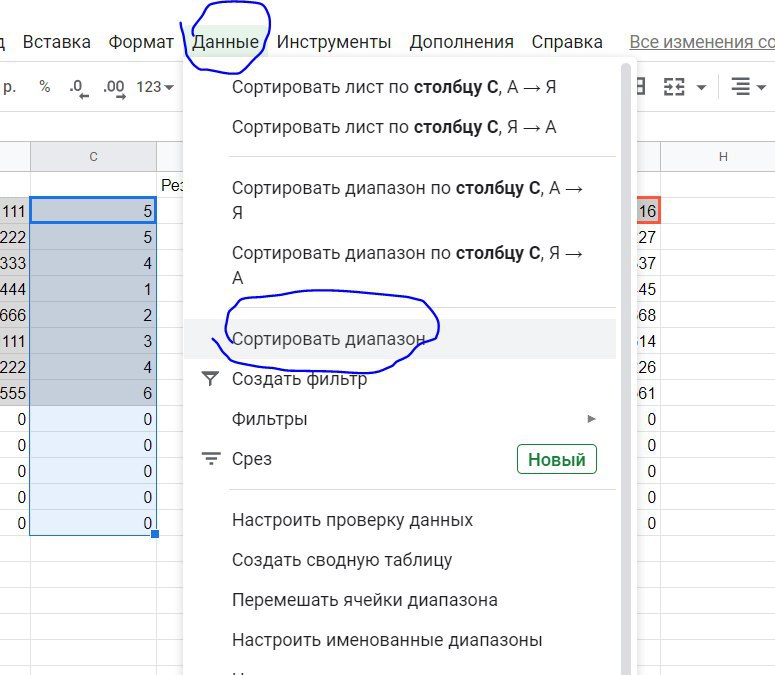Expand the merge cells dropdown arrow
The image size is (775, 675).
click(701, 87)
